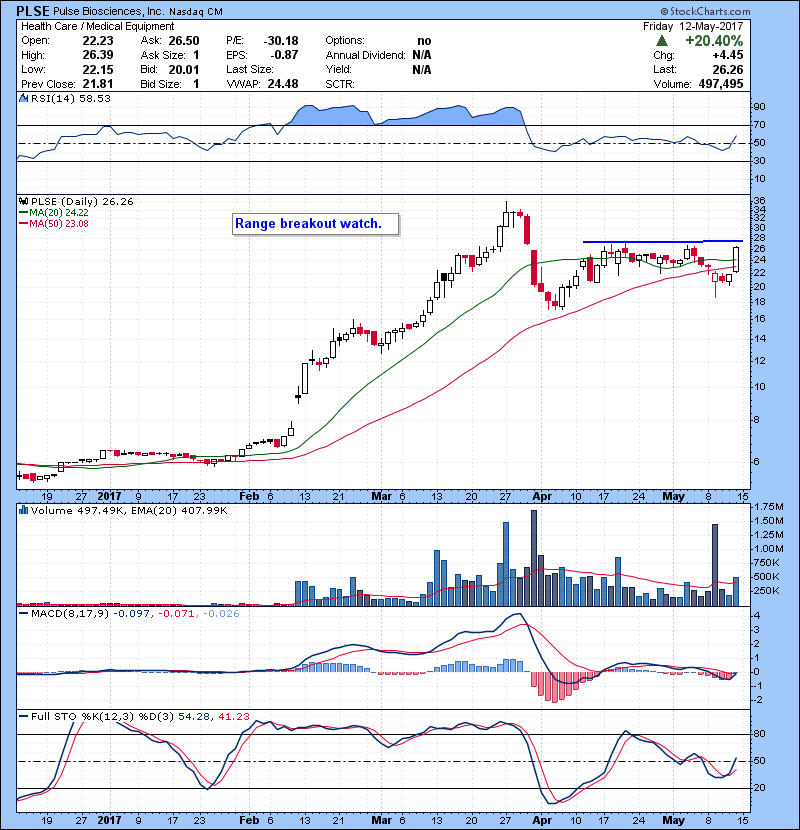The width and height of the screenshot is (800, 830).
Task: Click the 1.75M label on the volume axis
Action: pyautogui.click(x=768, y=506)
